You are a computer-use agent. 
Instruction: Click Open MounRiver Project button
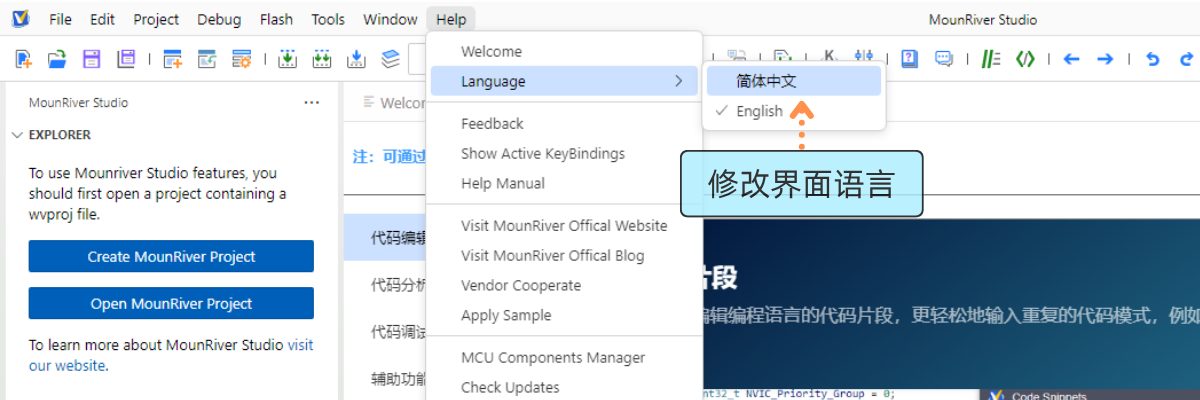click(171, 303)
